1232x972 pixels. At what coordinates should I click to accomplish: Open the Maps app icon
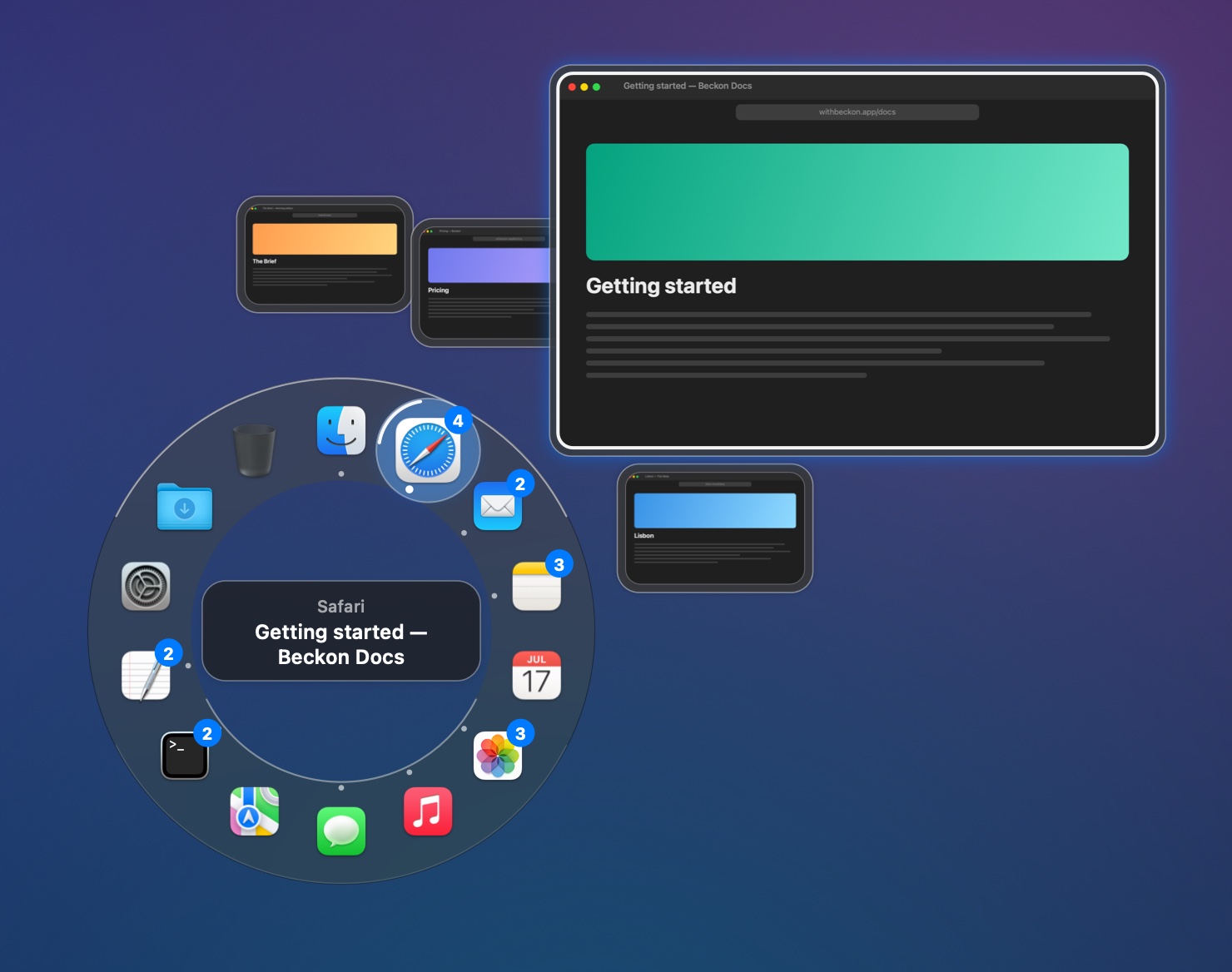[255, 811]
